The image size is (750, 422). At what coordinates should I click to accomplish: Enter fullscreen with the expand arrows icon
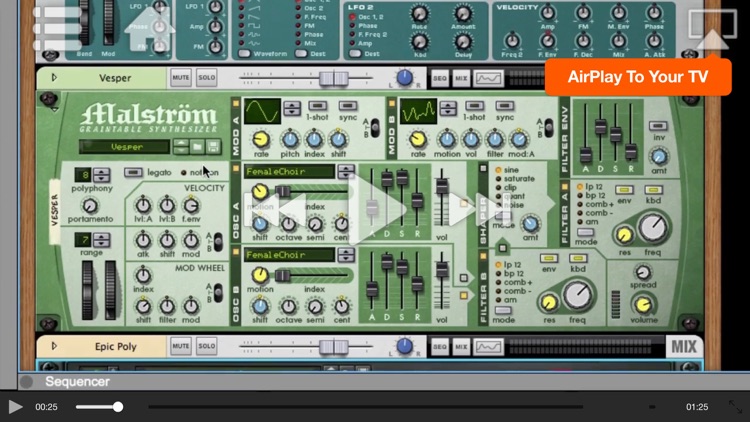click(x=735, y=407)
